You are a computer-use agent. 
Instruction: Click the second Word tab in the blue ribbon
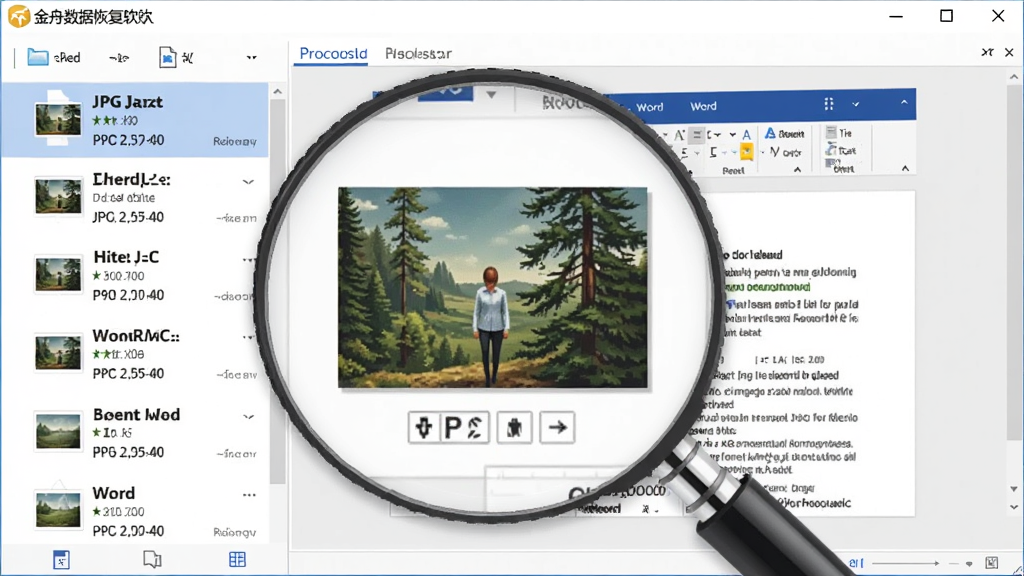(703, 106)
